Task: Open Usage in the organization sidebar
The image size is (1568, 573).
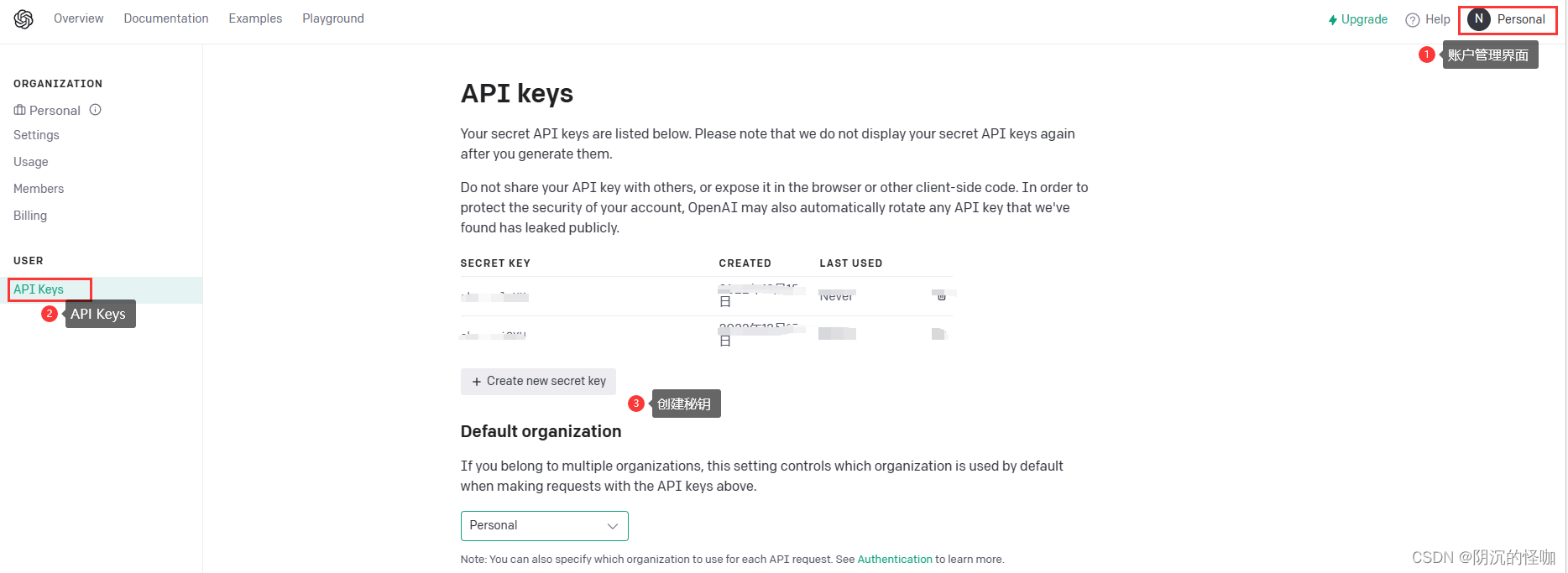Action: click(x=31, y=162)
